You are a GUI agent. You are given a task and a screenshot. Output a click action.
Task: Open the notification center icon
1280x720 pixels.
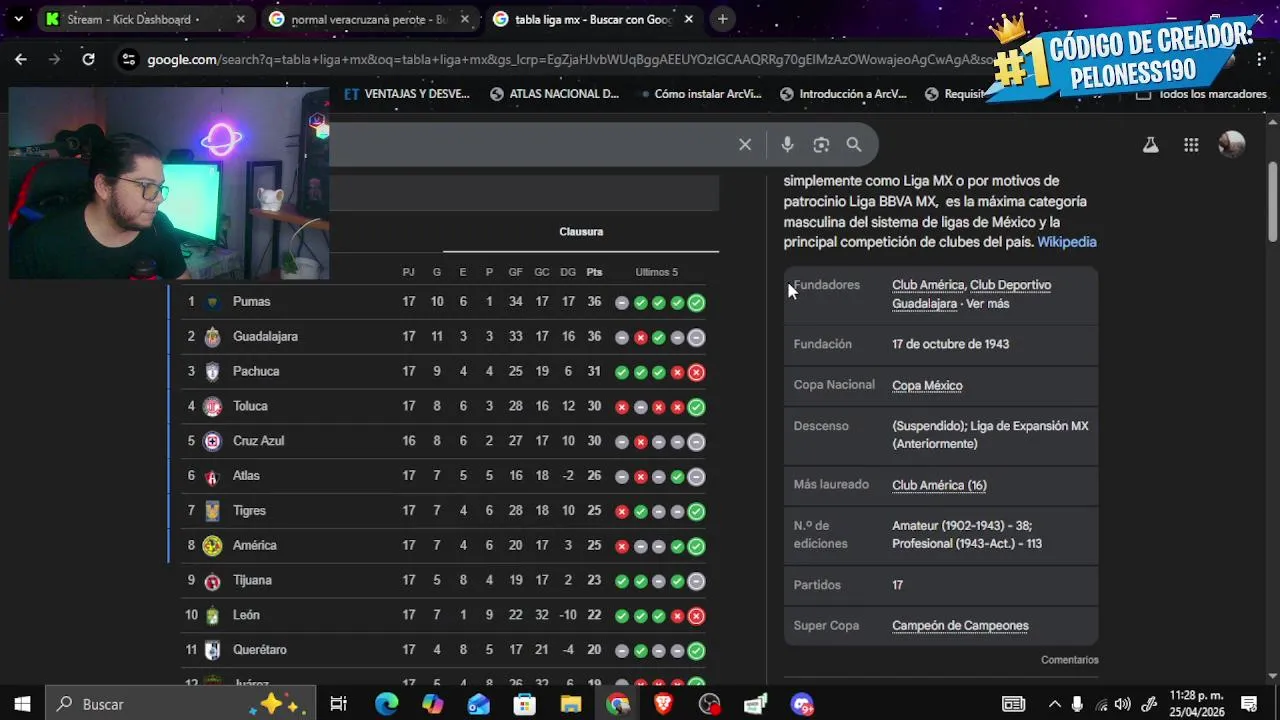(1249, 704)
